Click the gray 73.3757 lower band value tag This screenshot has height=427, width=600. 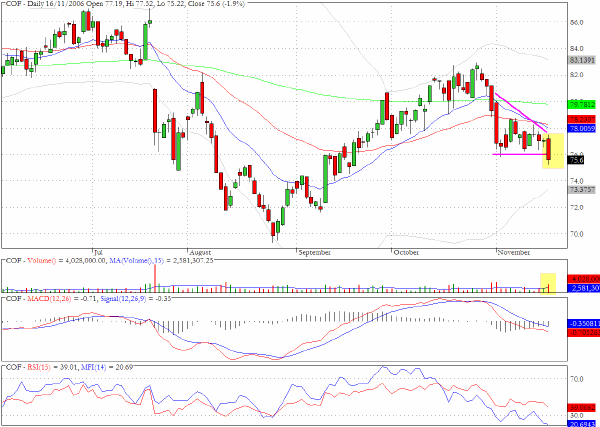[582, 190]
